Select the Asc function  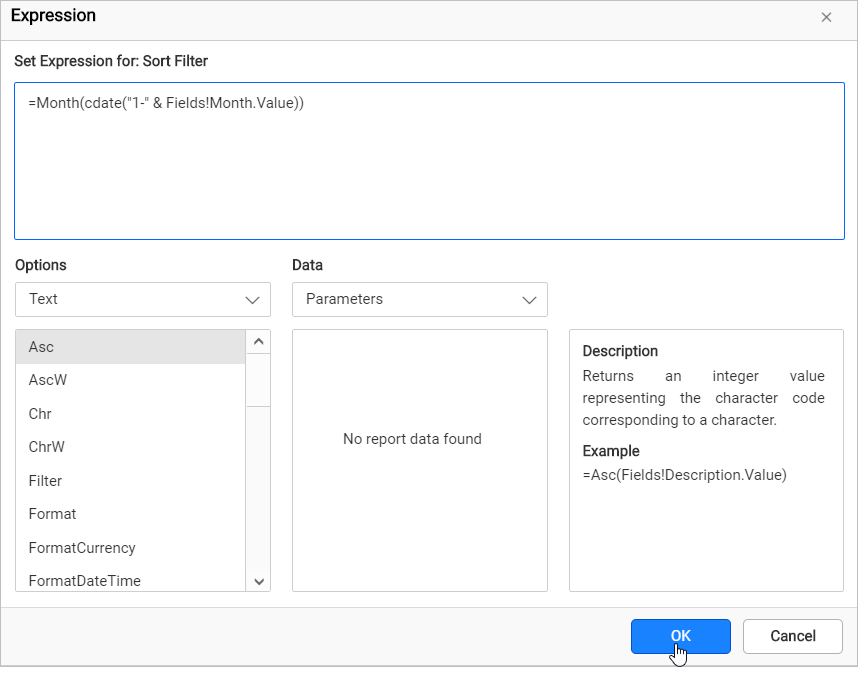[x=130, y=347]
